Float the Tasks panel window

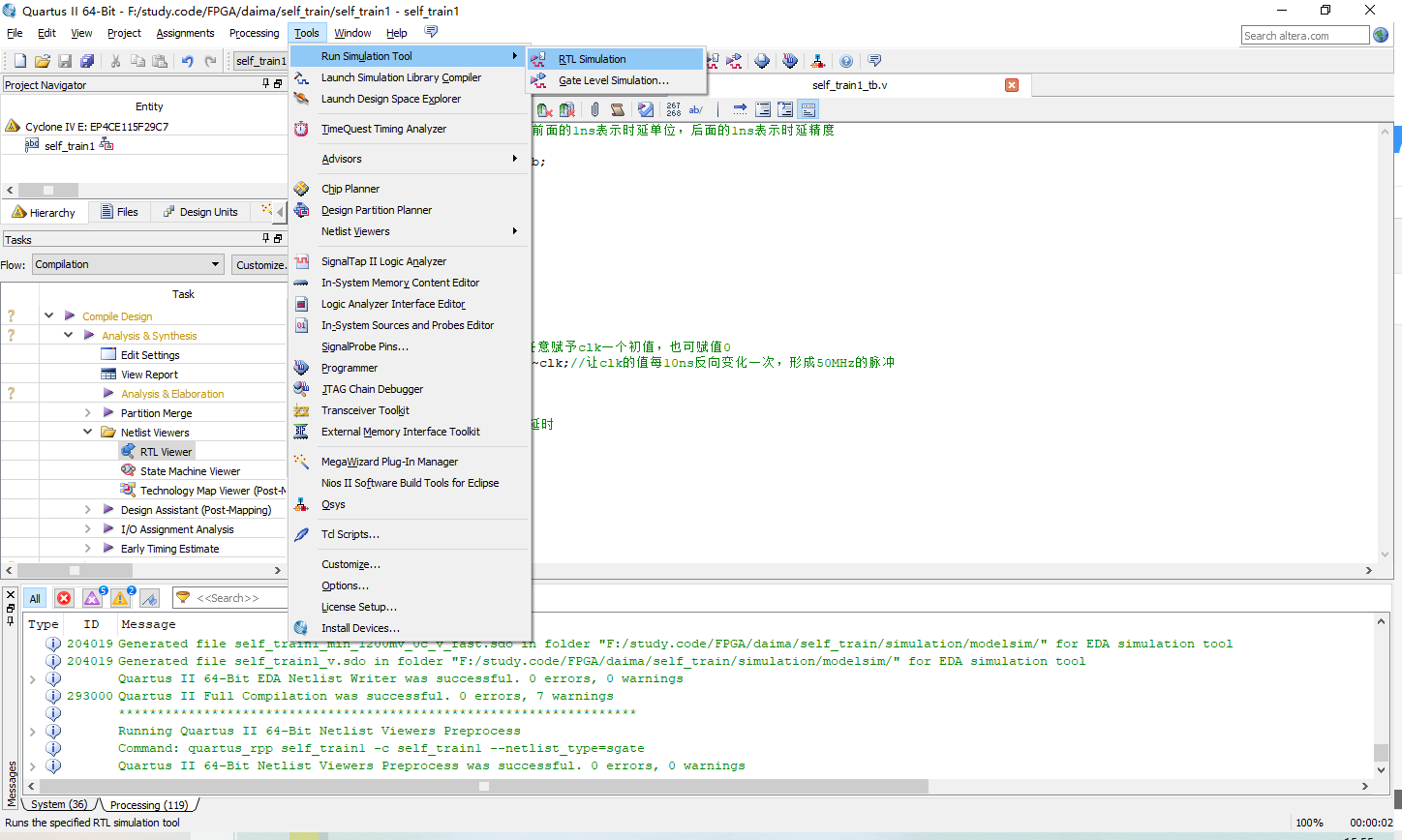tap(278, 239)
